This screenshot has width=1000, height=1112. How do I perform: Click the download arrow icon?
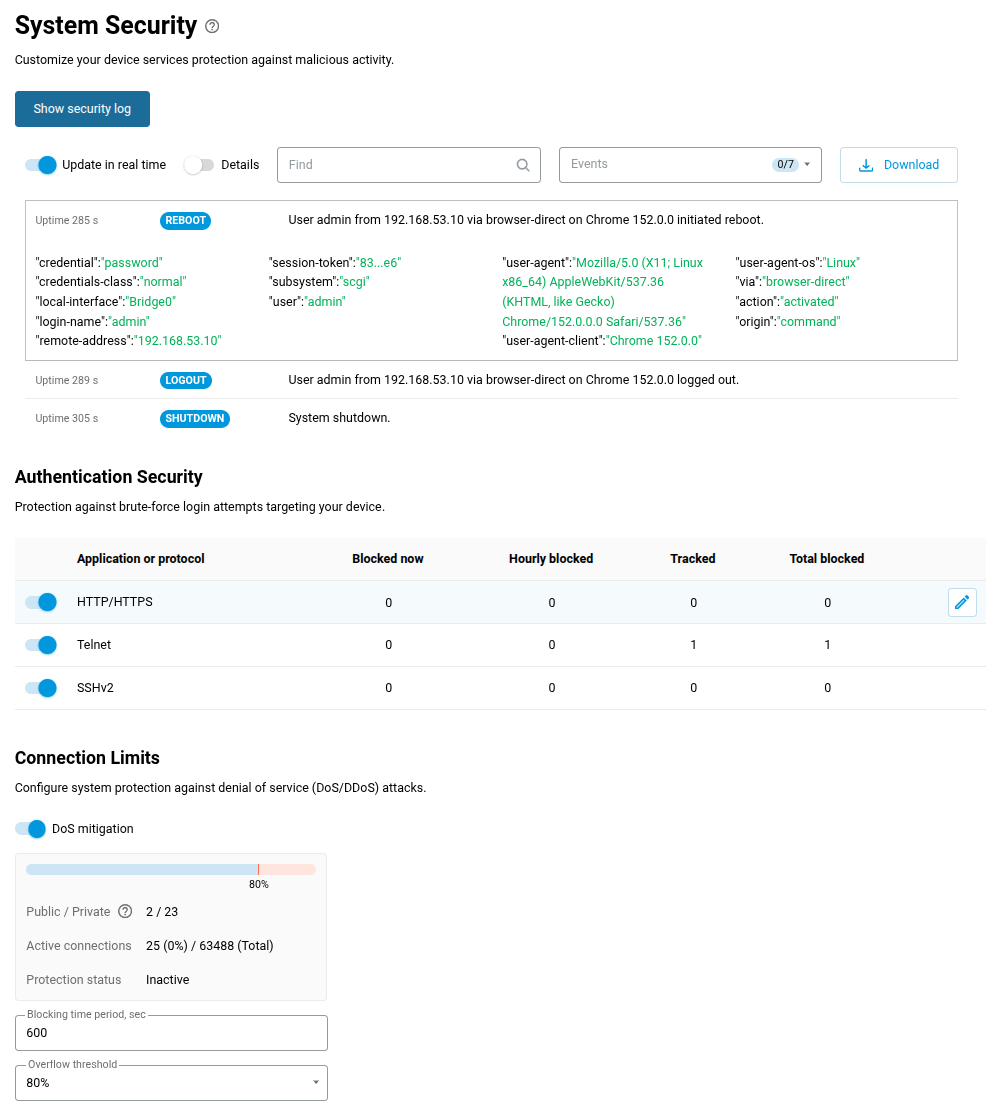coord(865,165)
